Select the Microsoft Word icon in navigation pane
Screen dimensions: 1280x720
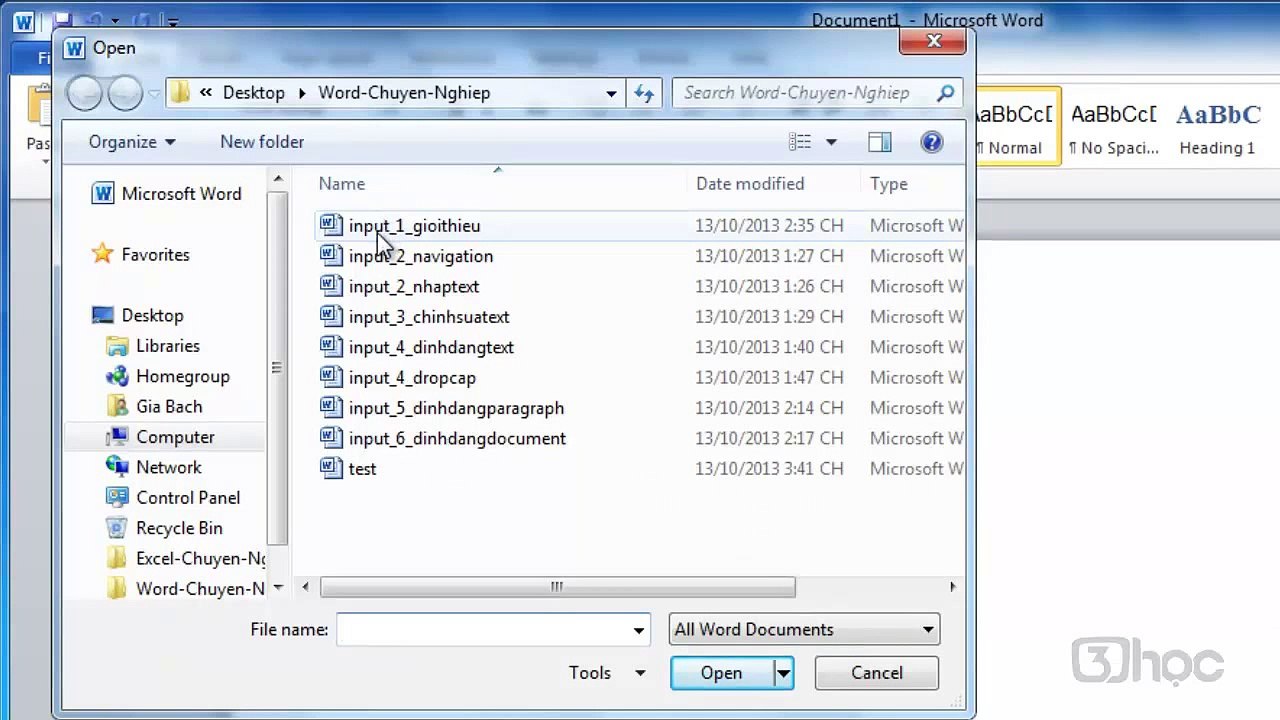[x=103, y=194]
